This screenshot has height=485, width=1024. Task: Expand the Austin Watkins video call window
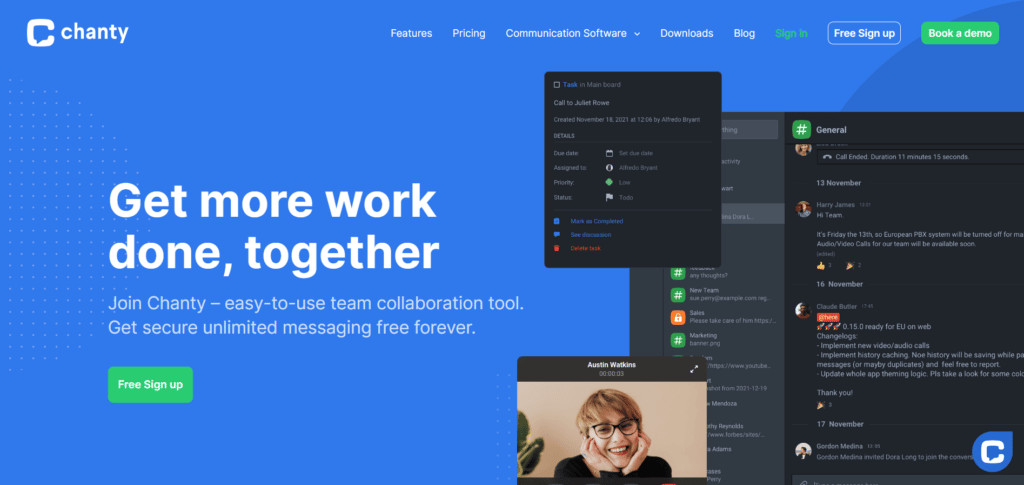(x=694, y=369)
